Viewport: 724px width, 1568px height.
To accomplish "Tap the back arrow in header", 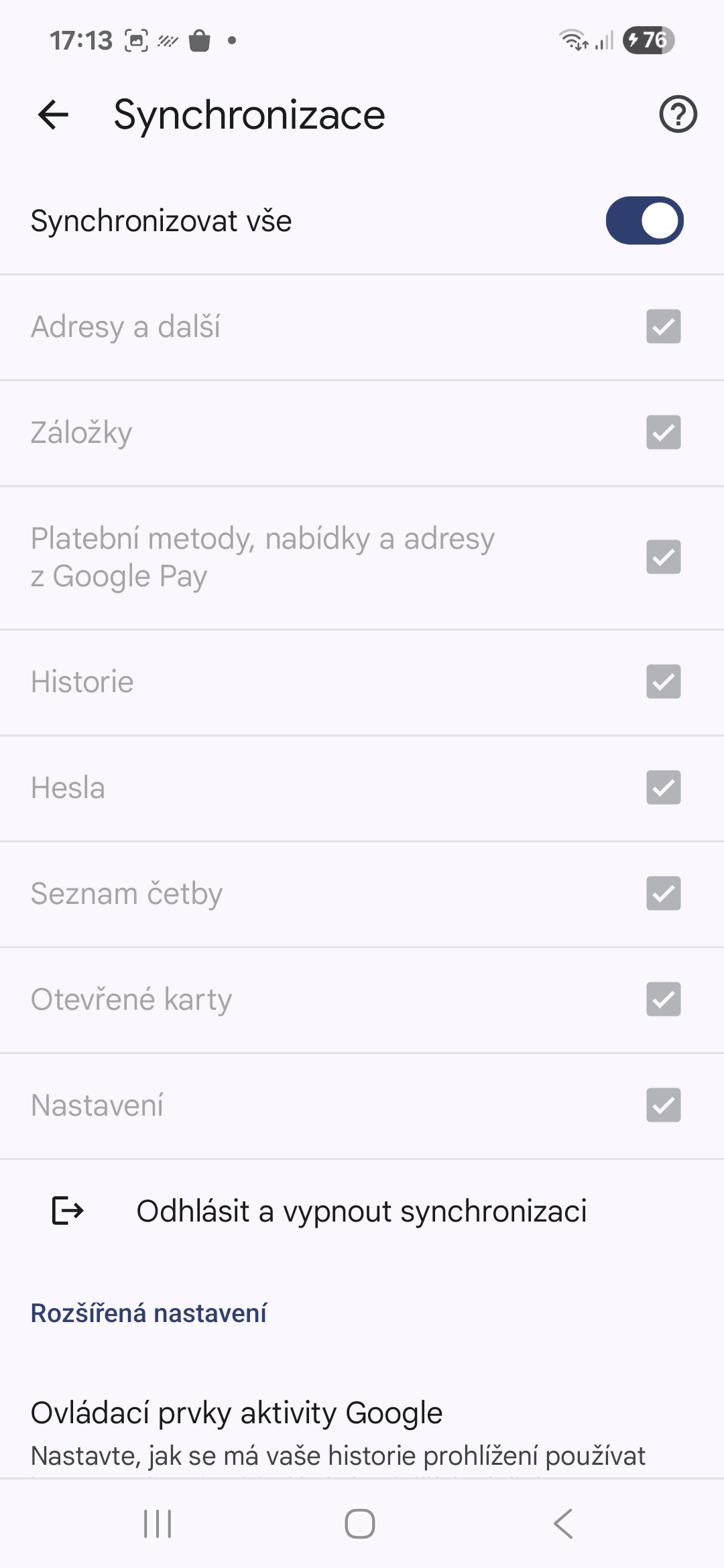I will 54,115.
